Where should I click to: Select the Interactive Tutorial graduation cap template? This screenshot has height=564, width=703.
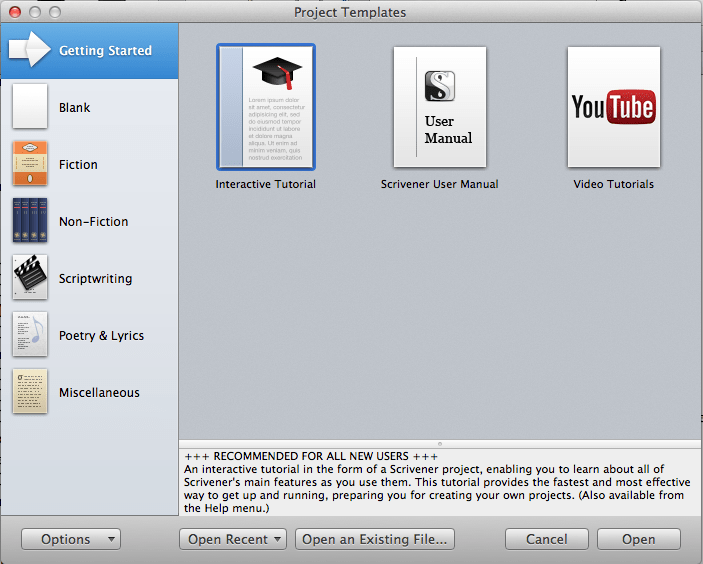266,107
